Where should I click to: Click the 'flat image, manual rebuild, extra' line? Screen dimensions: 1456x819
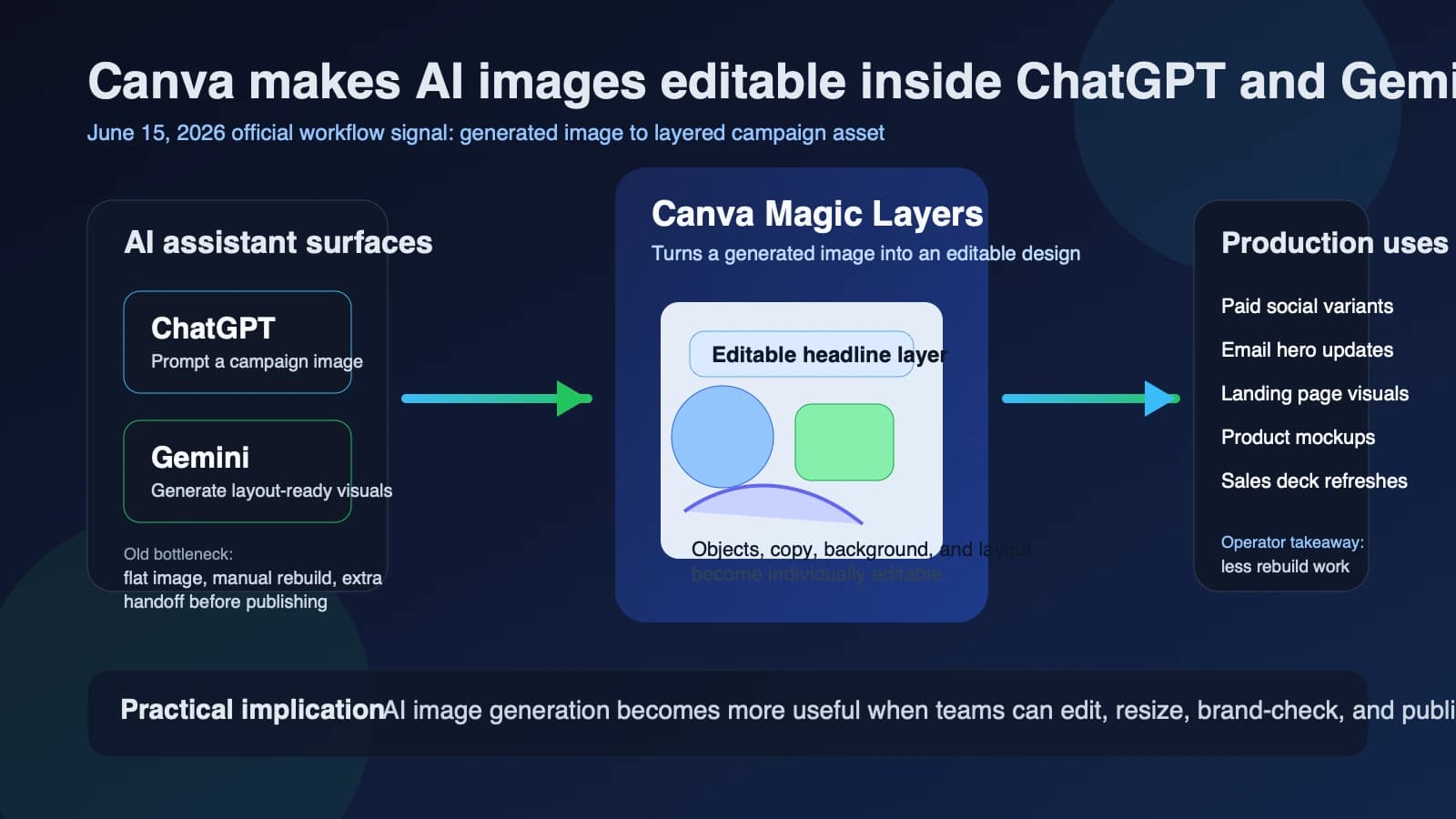(x=253, y=578)
